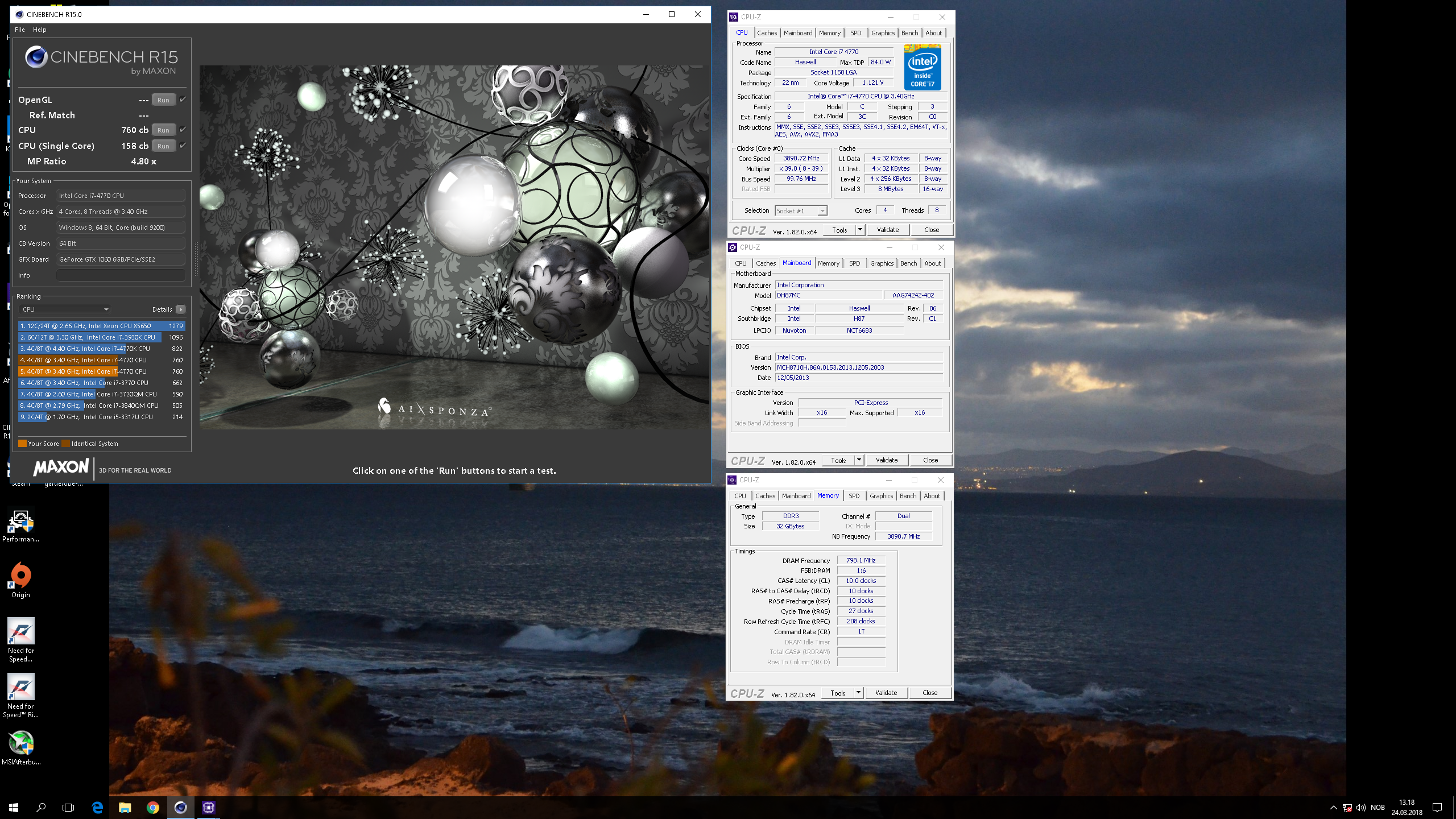Click Processor field Intel Core i7-4770 CPU
Viewport: 1456px width, 819px height.
point(121,196)
